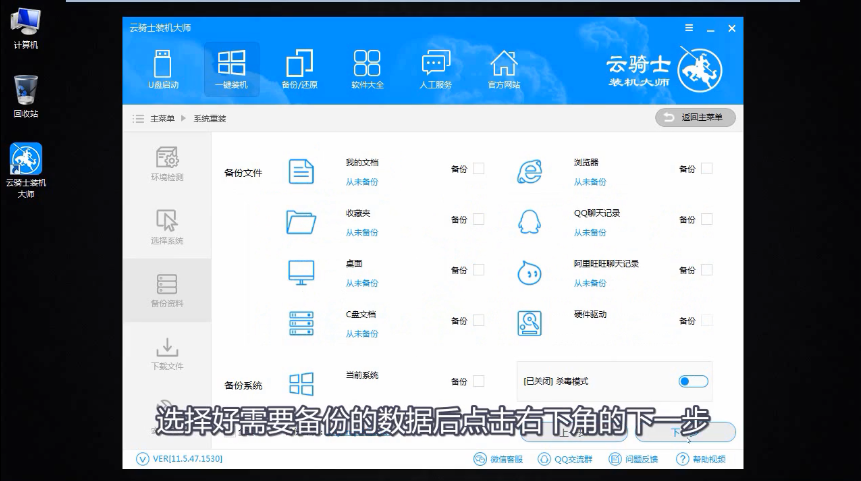861x481 pixels.
Task: Check backup box for 硬件驱动
Action: 707,320
